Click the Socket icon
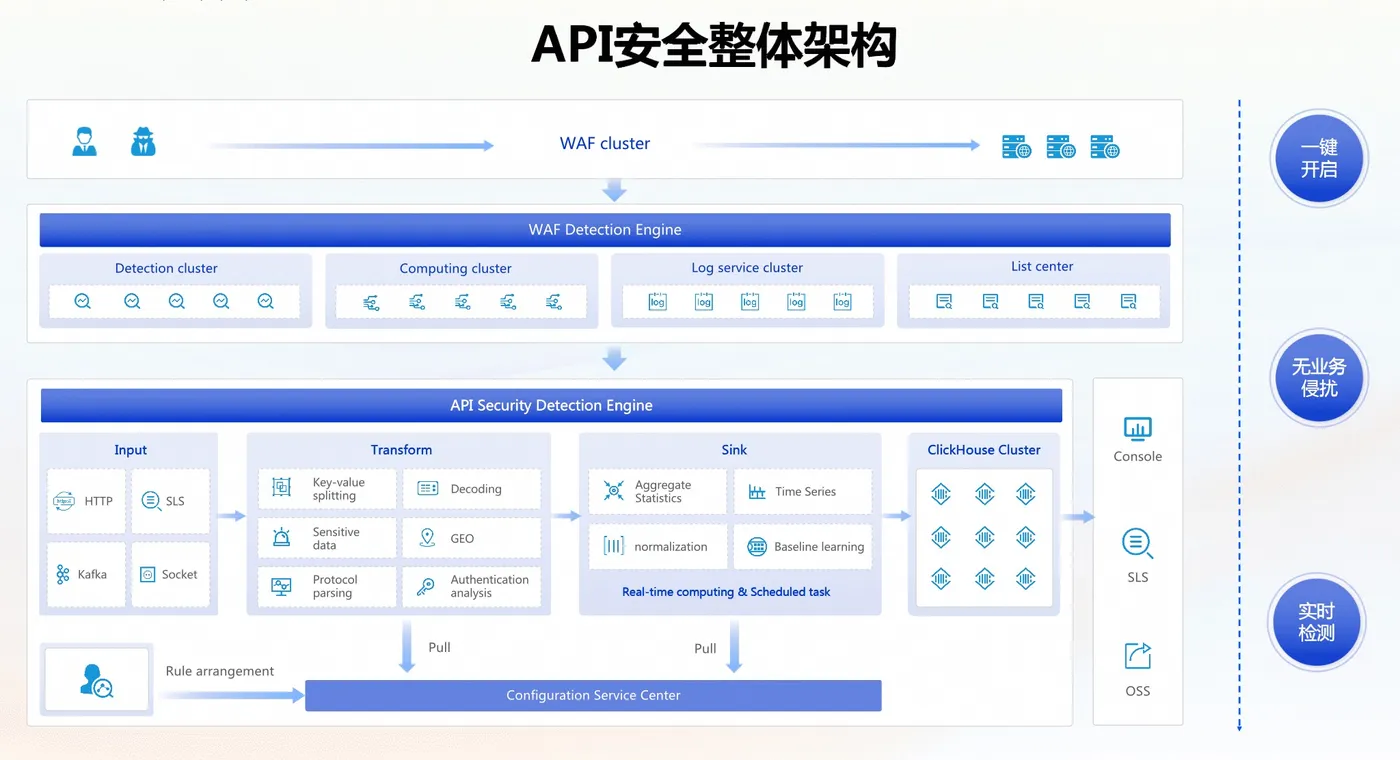Screen dimensions: 1400x760 point(147,574)
